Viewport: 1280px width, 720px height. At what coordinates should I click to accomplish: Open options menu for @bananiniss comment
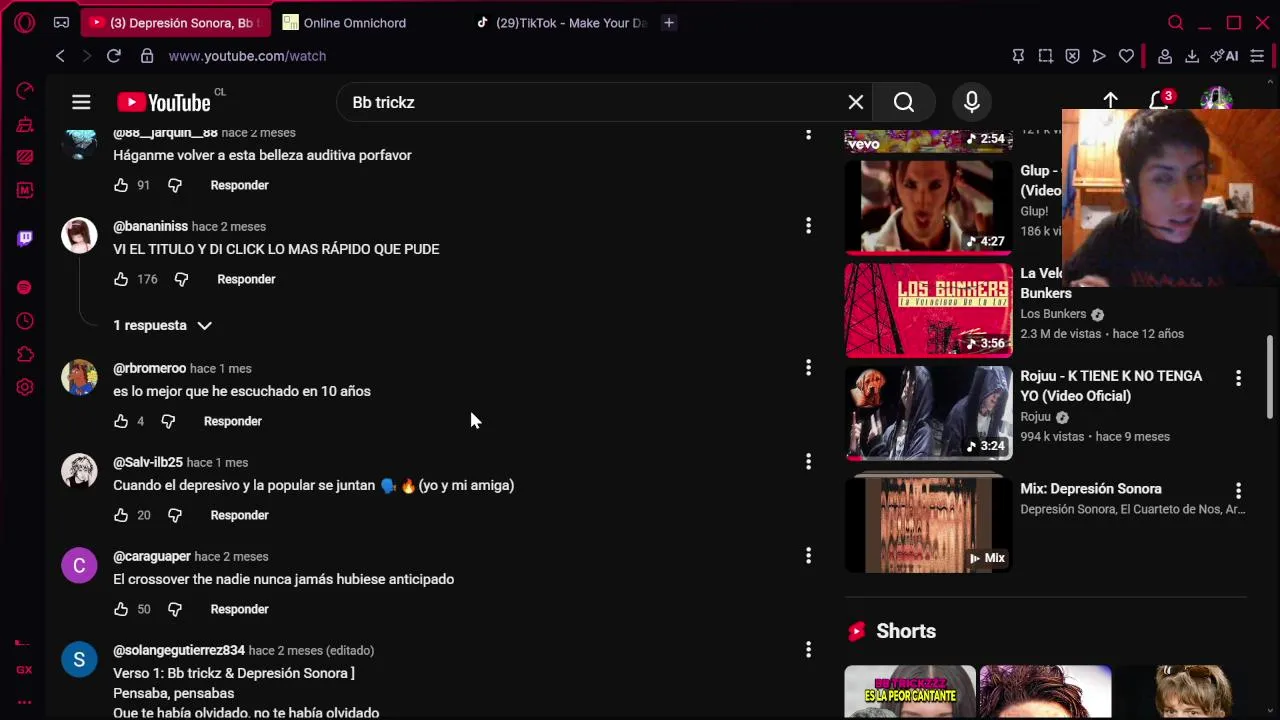tap(808, 226)
